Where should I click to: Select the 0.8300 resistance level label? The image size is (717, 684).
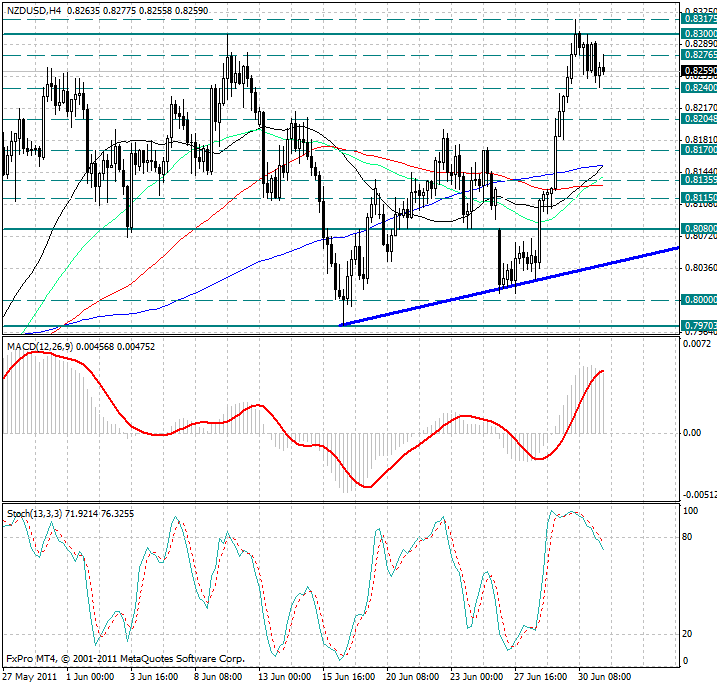point(698,33)
